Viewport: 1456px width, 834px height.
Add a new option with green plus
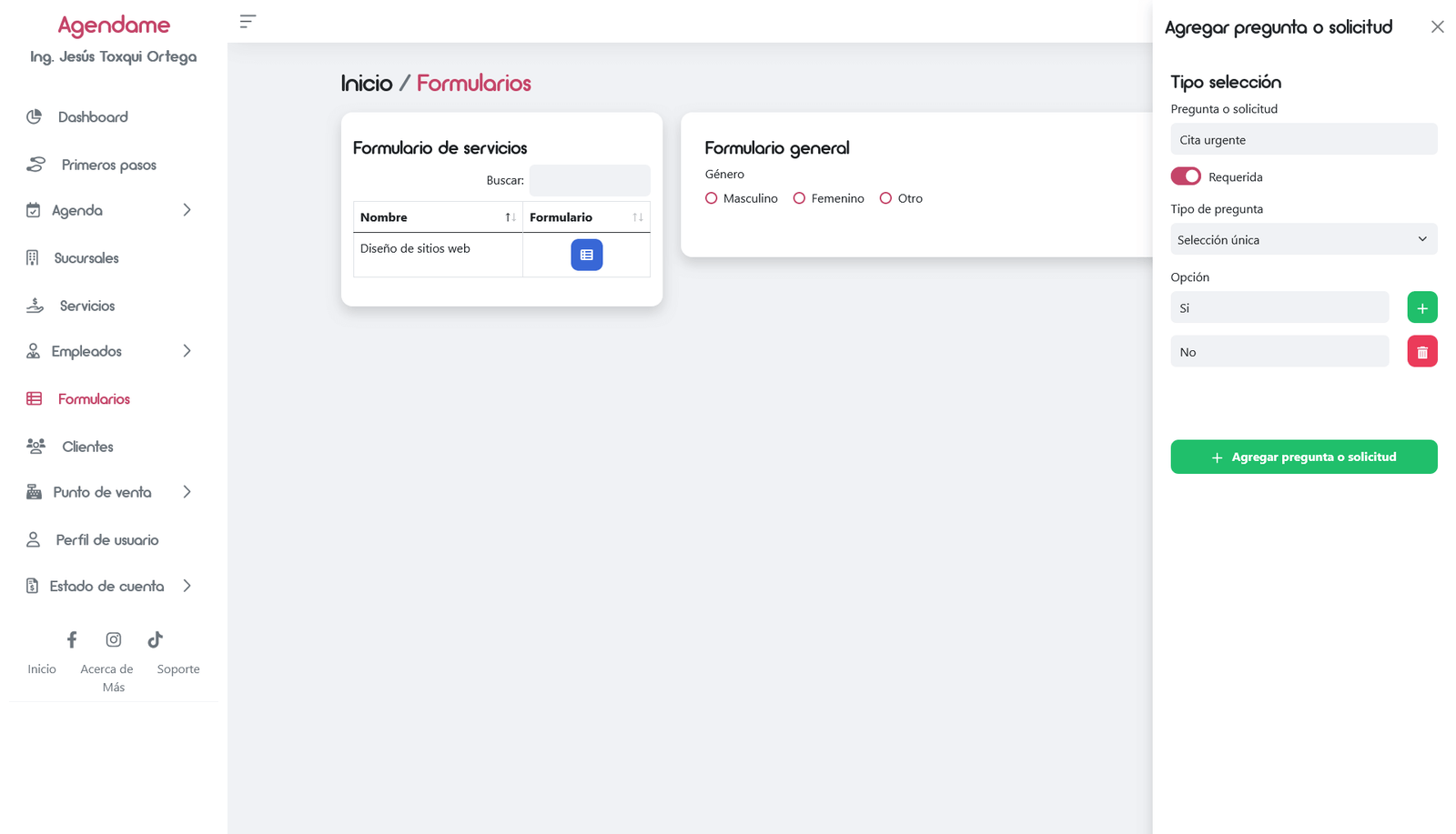coord(1421,307)
